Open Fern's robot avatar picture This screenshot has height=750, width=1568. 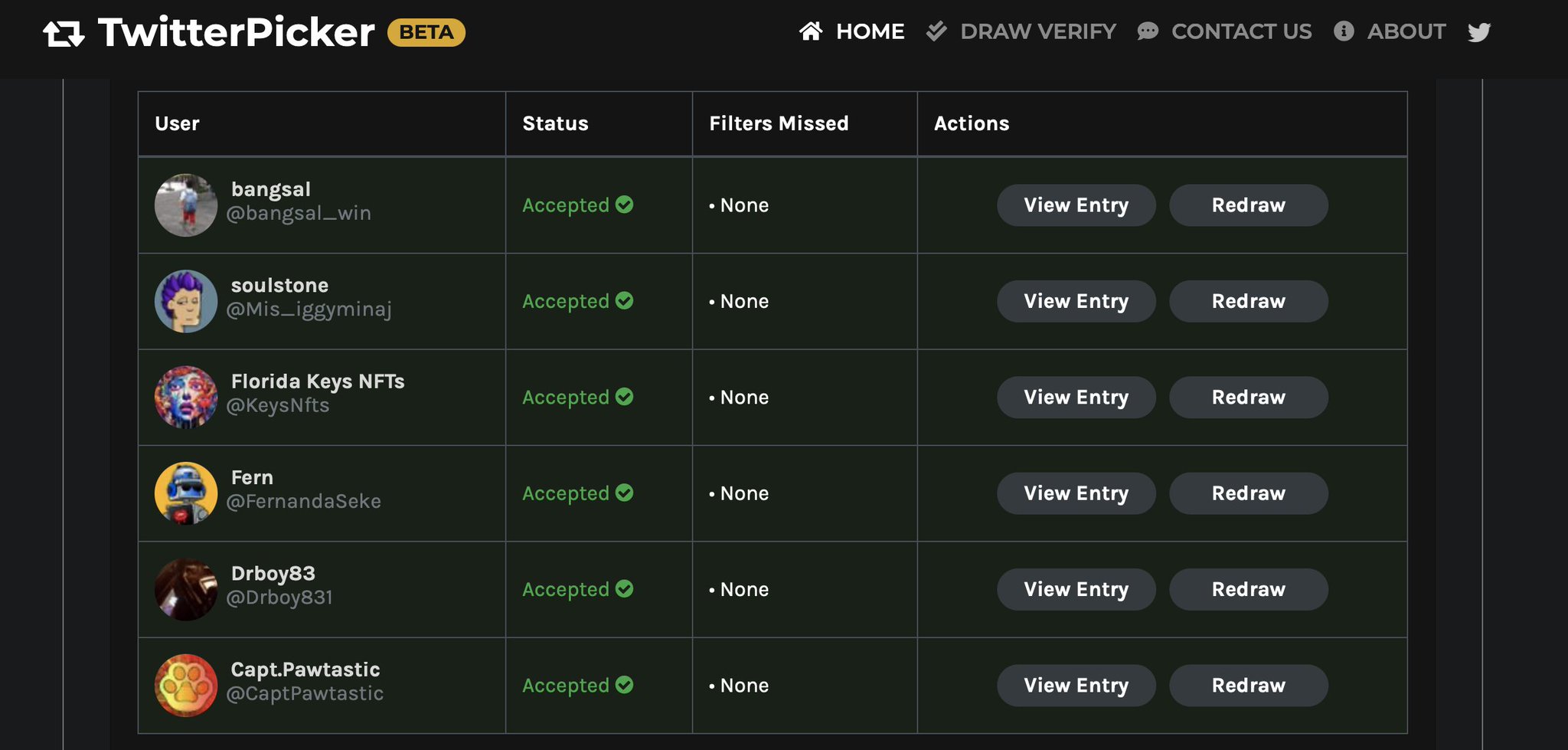pyautogui.click(x=186, y=493)
